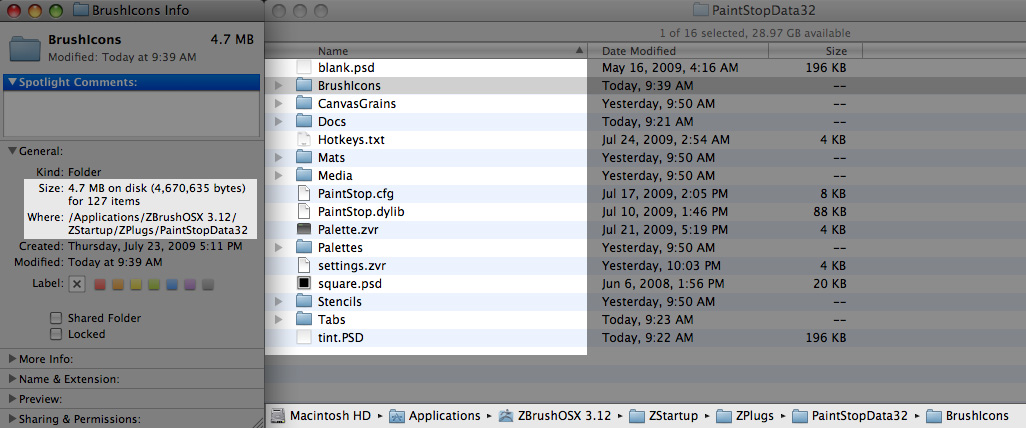This screenshot has height=428, width=1026.
Task: Select the Hotkeys.txt document icon
Action: [304, 139]
